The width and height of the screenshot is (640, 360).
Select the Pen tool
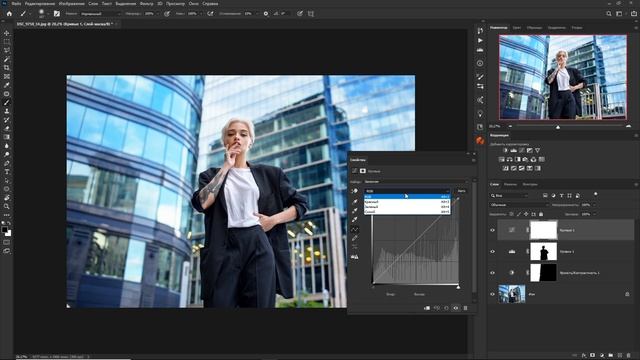7,163
